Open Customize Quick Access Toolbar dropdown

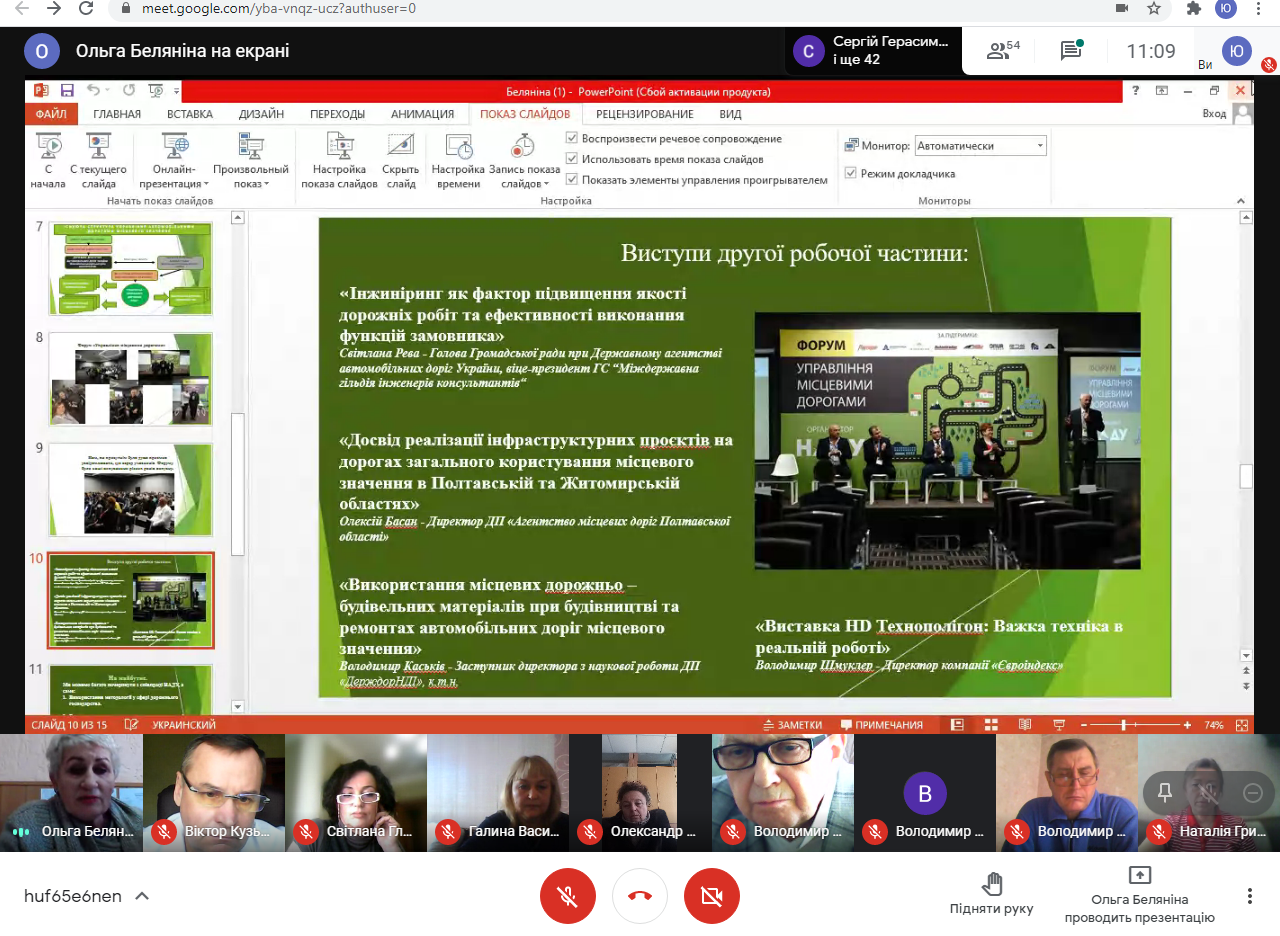tap(176, 90)
